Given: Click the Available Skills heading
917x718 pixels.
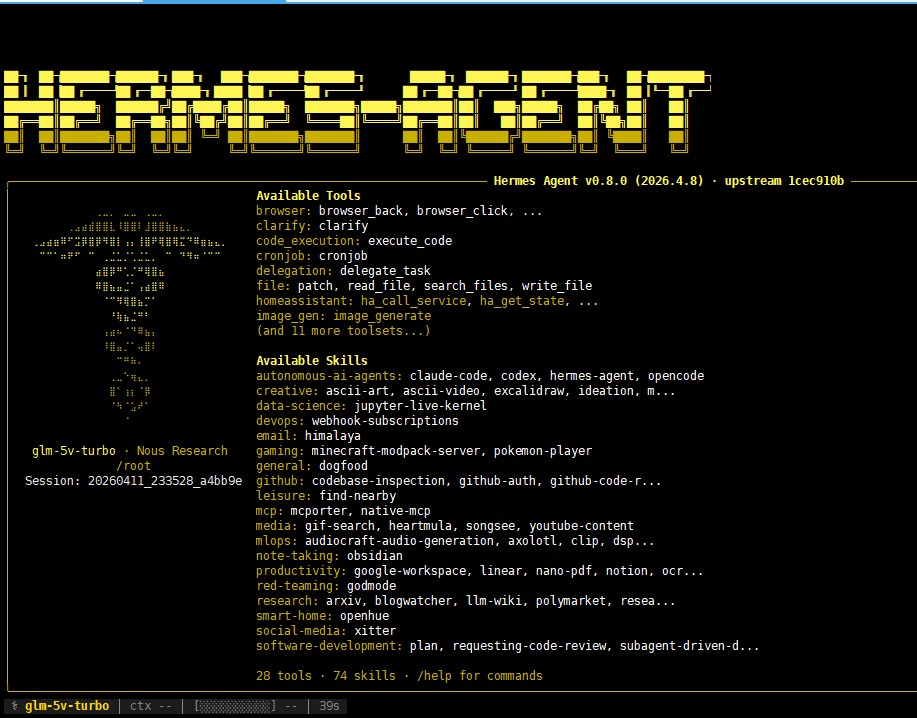Looking at the screenshot, I should [312, 360].
